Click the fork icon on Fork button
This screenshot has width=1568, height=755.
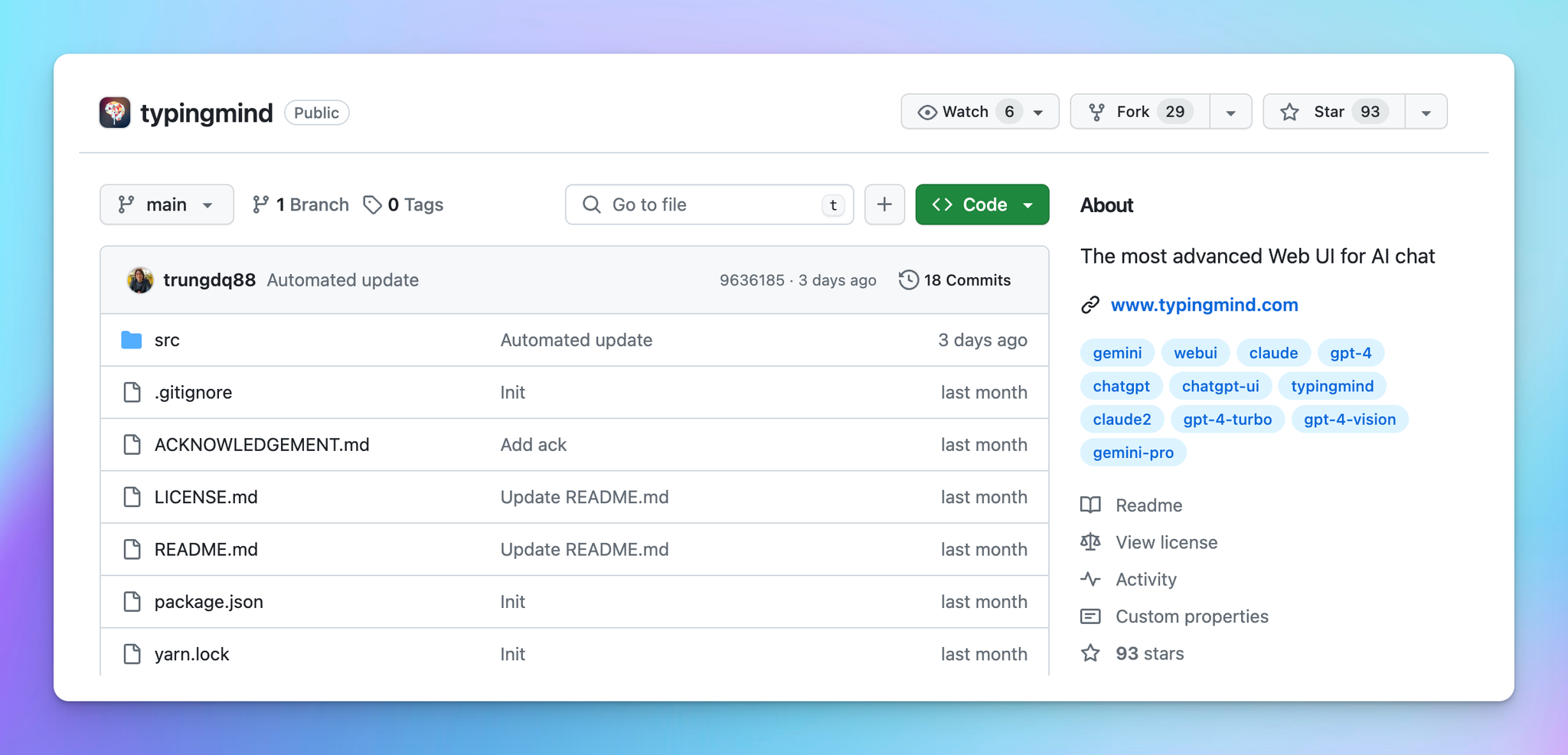pyautogui.click(x=1097, y=112)
